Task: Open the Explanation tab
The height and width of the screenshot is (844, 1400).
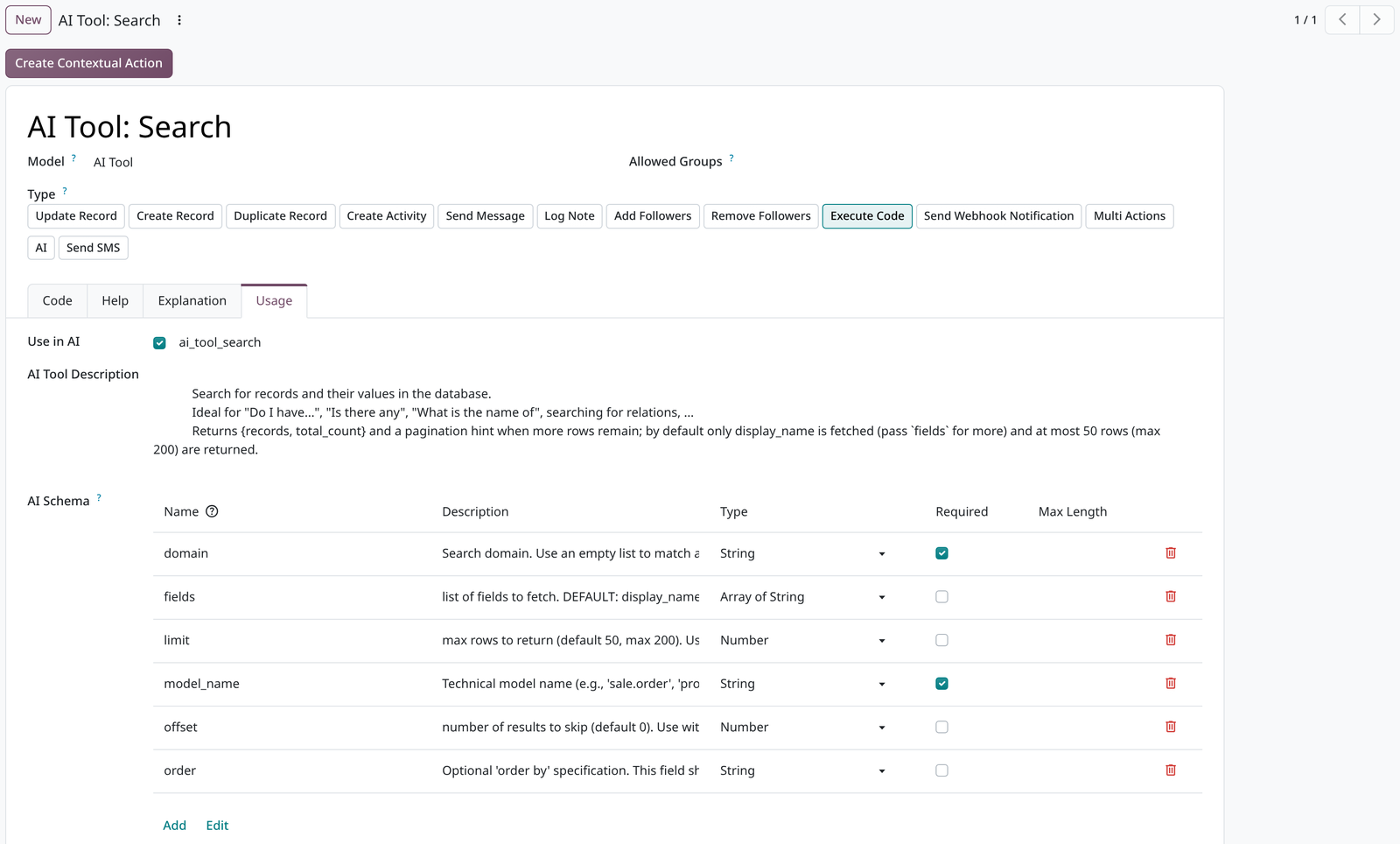Action: (192, 300)
